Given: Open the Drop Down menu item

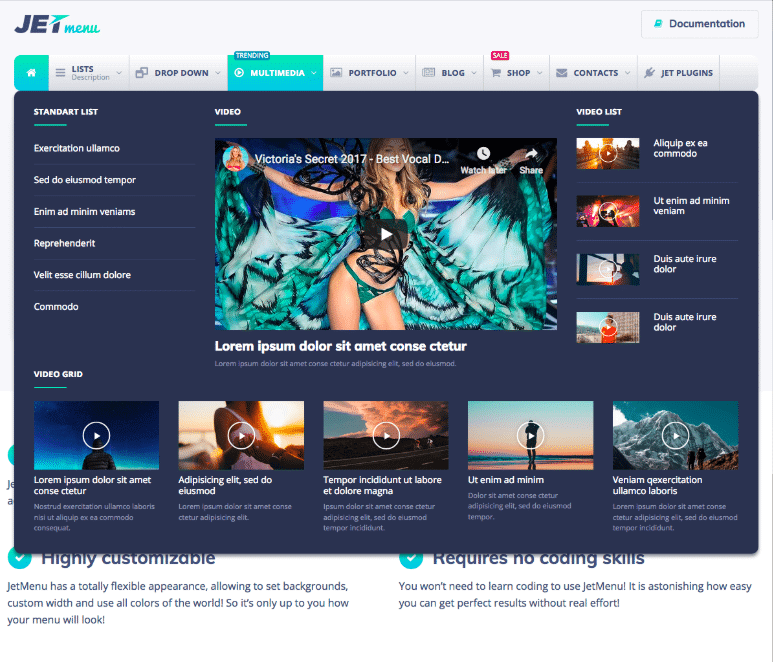Looking at the screenshot, I should pyautogui.click(x=178, y=73).
